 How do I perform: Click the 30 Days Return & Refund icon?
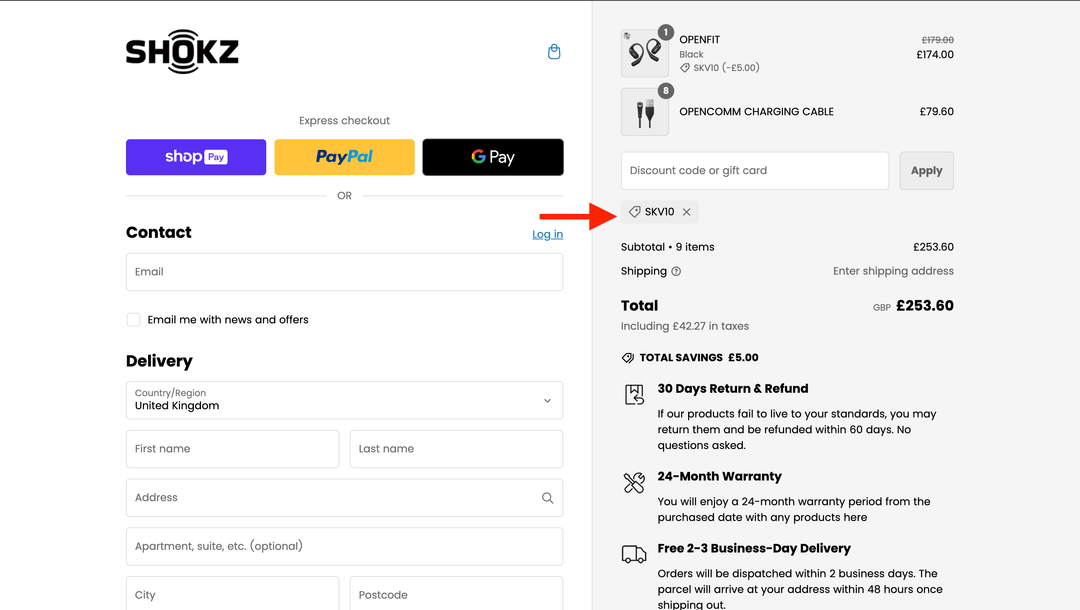coord(634,395)
